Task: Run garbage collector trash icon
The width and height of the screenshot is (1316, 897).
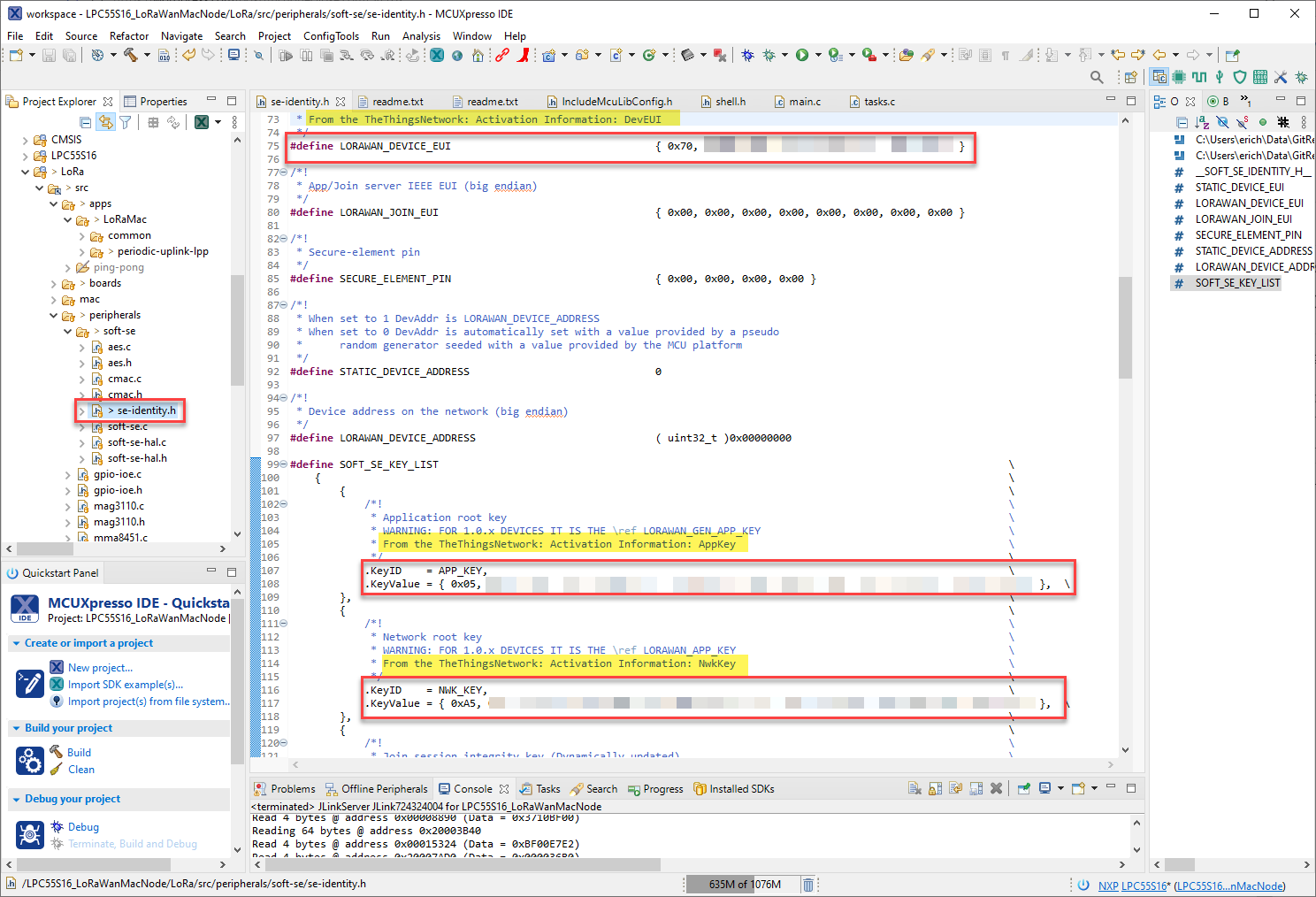Action: (x=808, y=884)
